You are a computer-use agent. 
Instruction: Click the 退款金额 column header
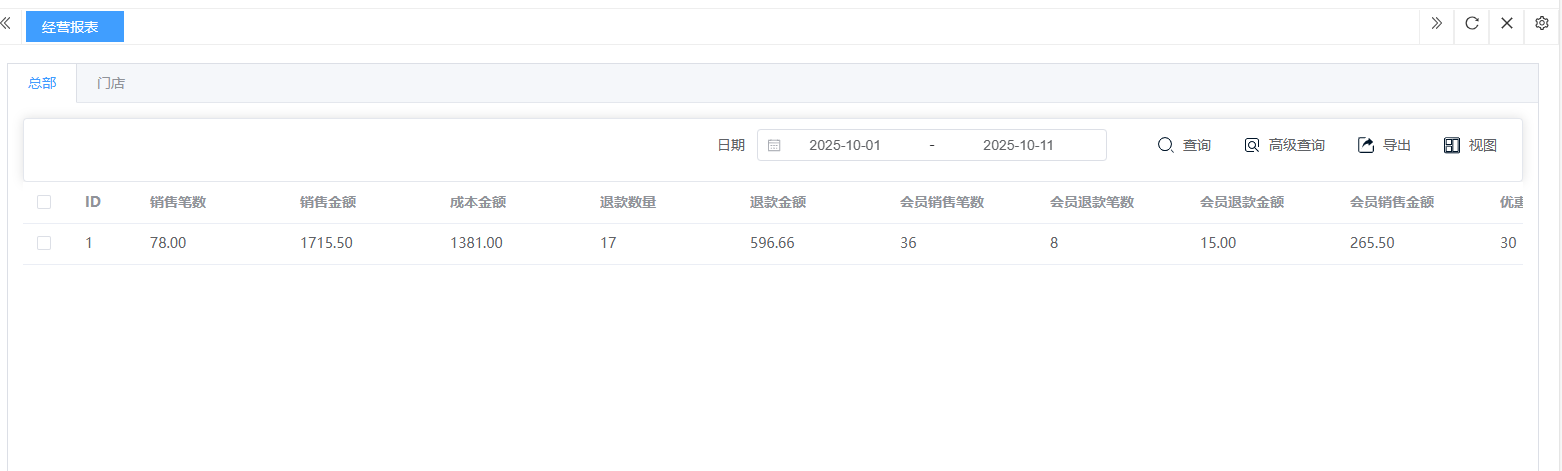coord(778,202)
